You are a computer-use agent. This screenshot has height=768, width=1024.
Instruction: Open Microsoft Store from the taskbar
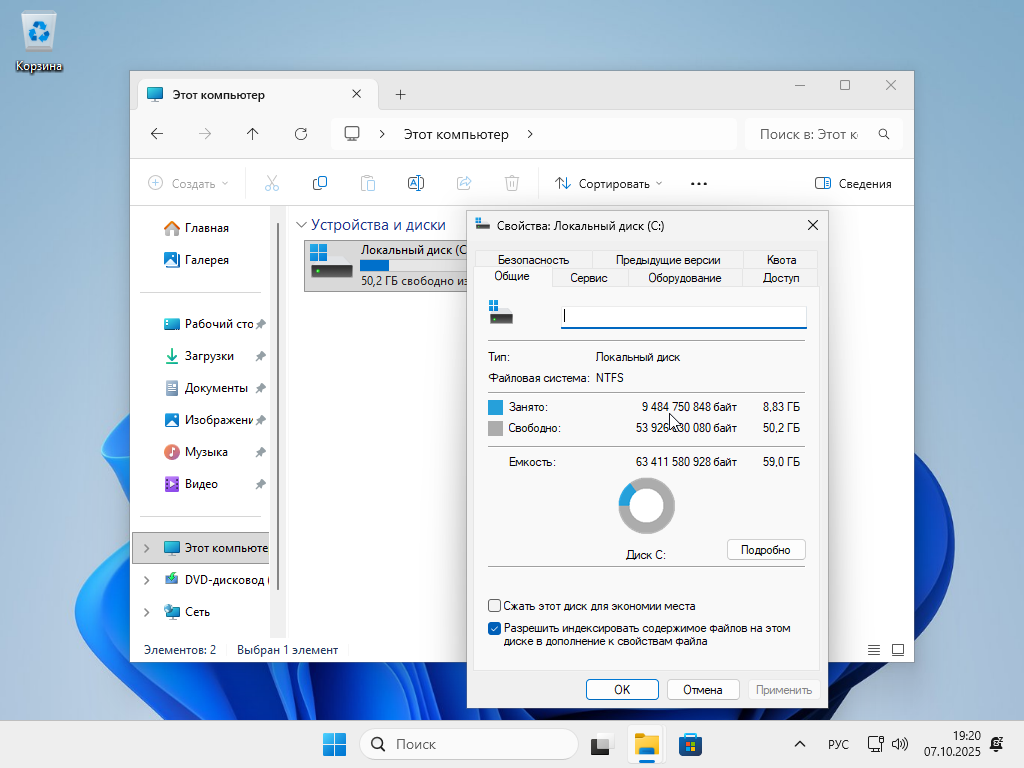point(690,745)
